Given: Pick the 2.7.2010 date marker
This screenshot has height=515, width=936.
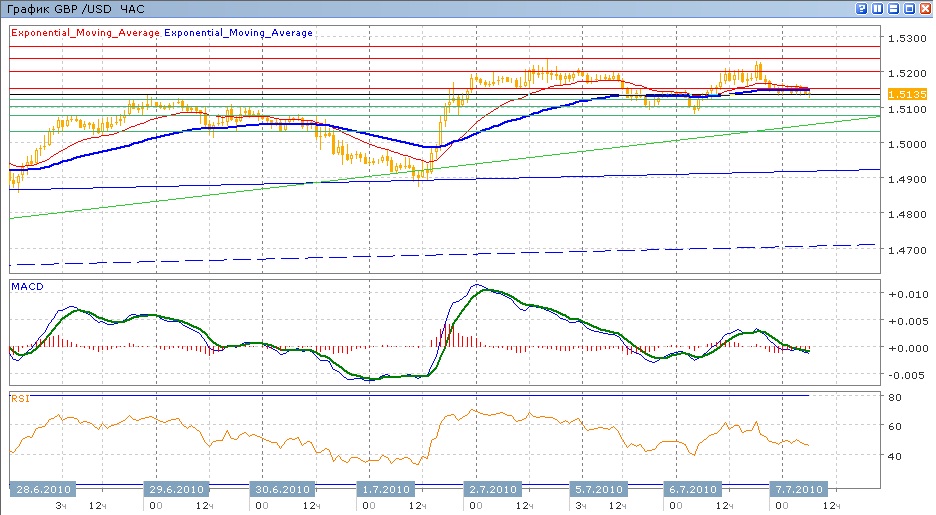Looking at the screenshot, I should [x=493, y=489].
